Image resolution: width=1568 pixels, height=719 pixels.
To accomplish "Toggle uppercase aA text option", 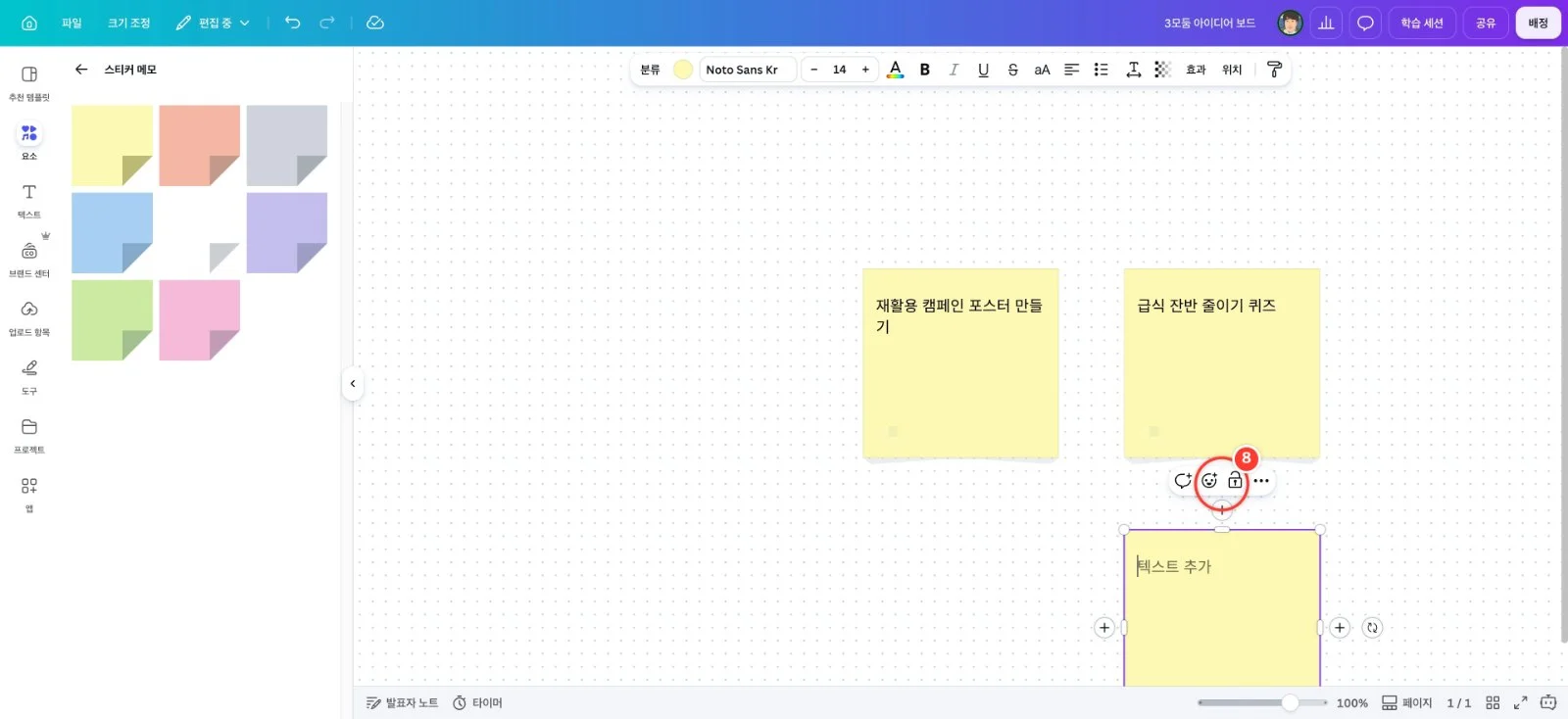I will pyautogui.click(x=1042, y=70).
